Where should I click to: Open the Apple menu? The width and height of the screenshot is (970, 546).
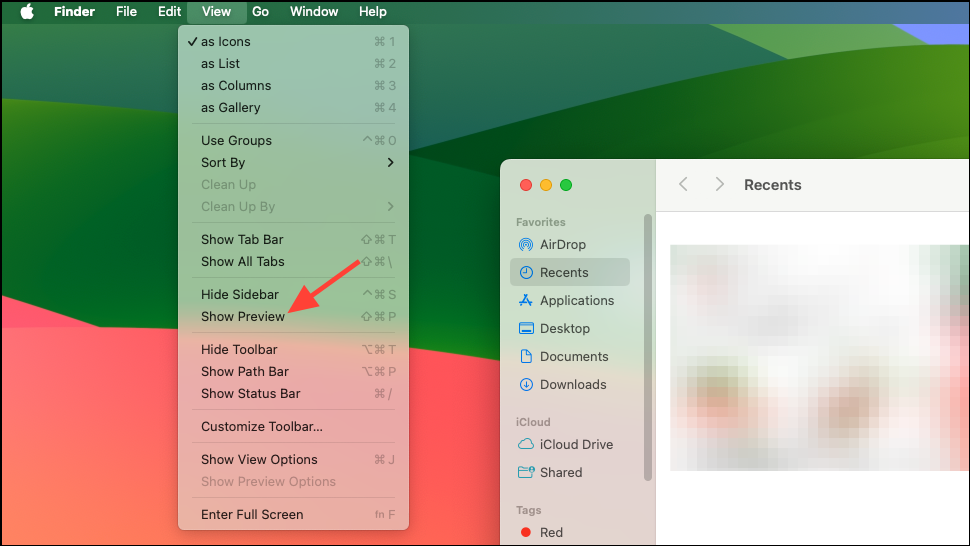[x=27, y=12]
